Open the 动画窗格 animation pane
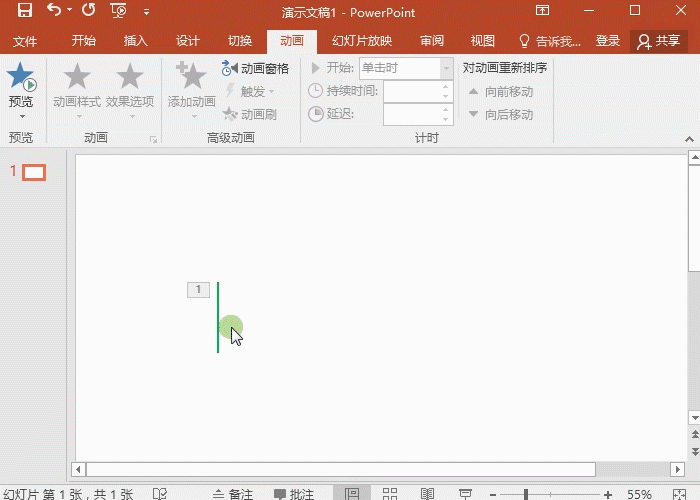The height and width of the screenshot is (500, 700). click(x=255, y=68)
